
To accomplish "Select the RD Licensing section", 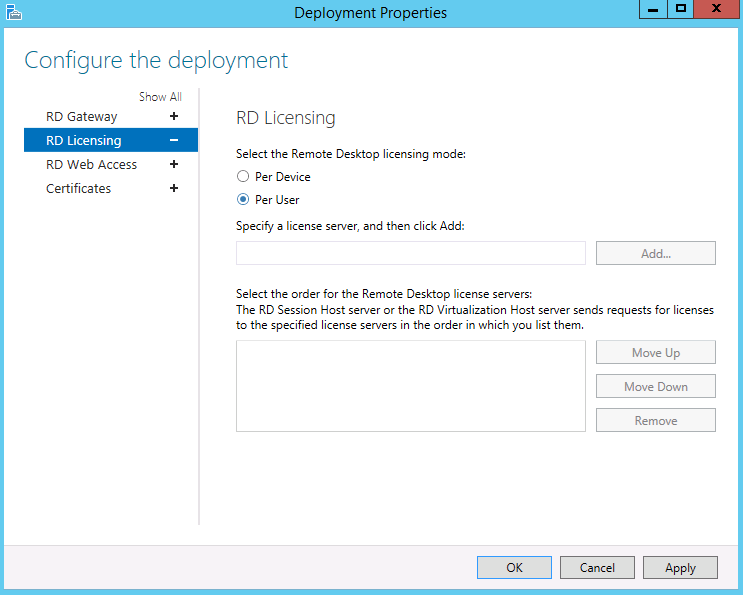I will pos(111,140).
